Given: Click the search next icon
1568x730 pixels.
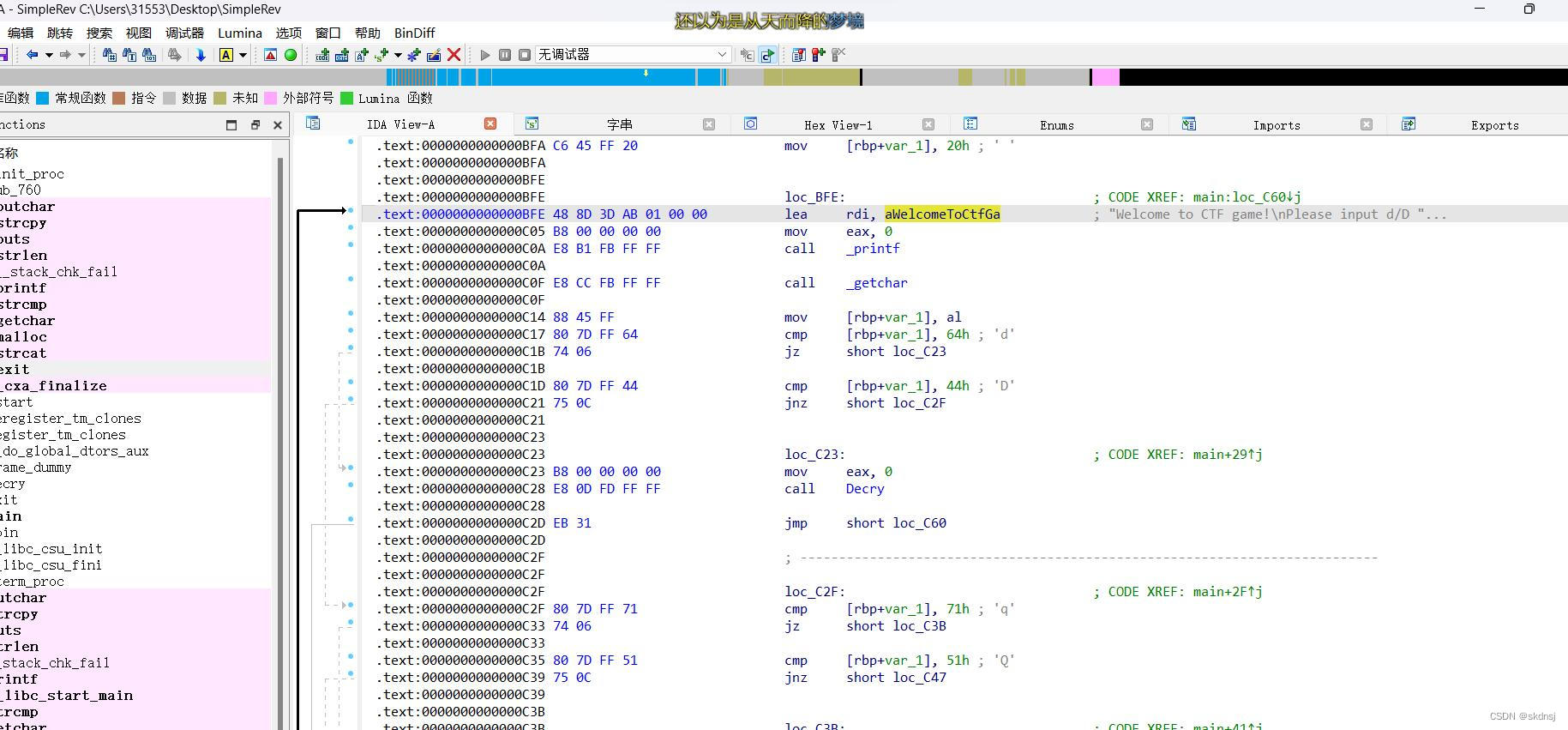Looking at the screenshot, I should (x=175, y=55).
